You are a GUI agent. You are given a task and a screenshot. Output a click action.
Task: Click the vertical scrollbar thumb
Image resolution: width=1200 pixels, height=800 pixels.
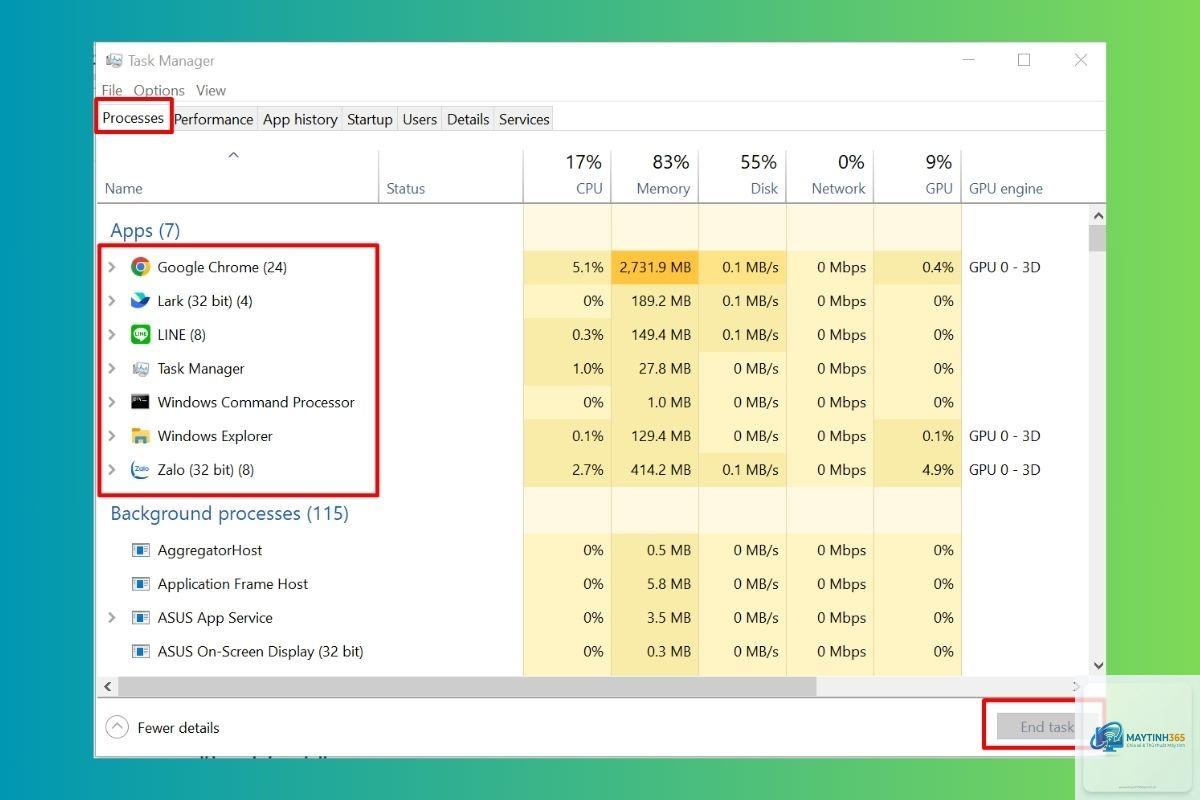[x=1098, y=238]
